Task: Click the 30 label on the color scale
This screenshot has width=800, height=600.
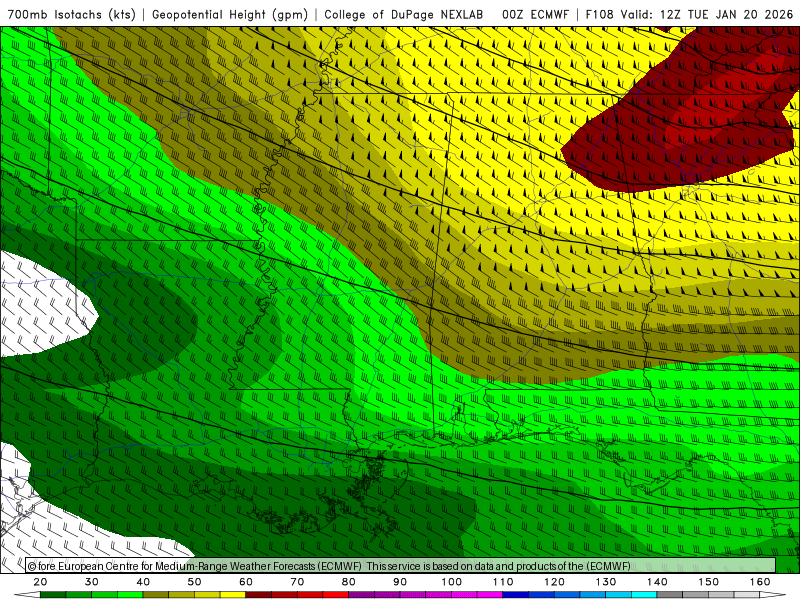Action: tap(92, 582)
